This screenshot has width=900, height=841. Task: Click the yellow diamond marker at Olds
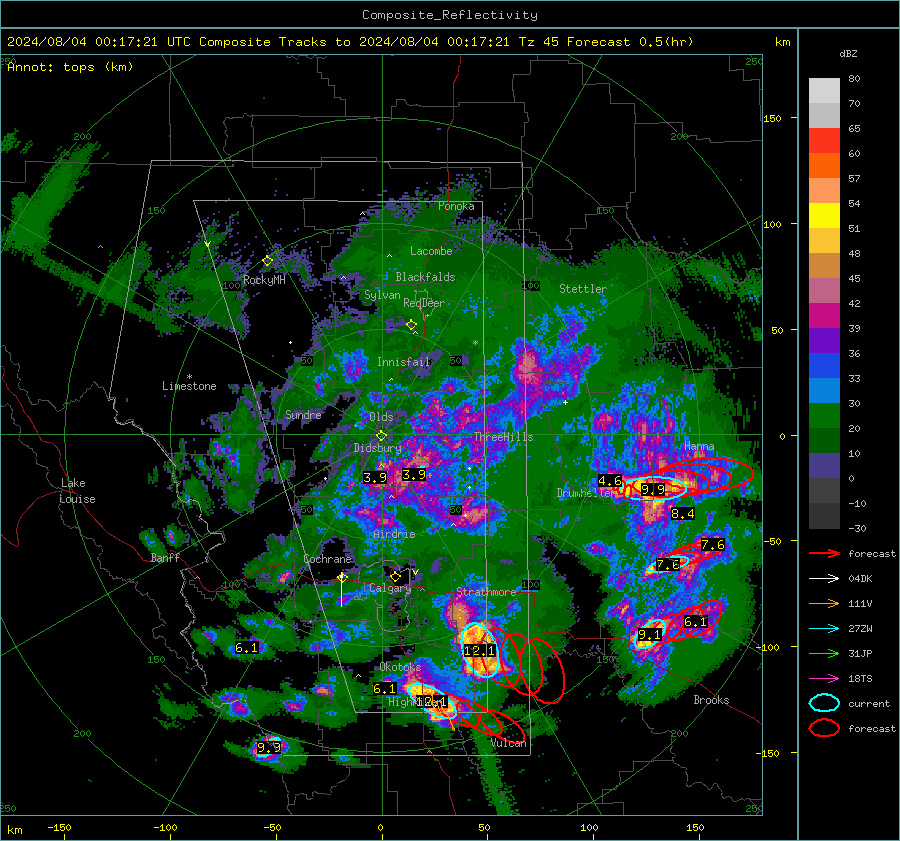[381, 436]
